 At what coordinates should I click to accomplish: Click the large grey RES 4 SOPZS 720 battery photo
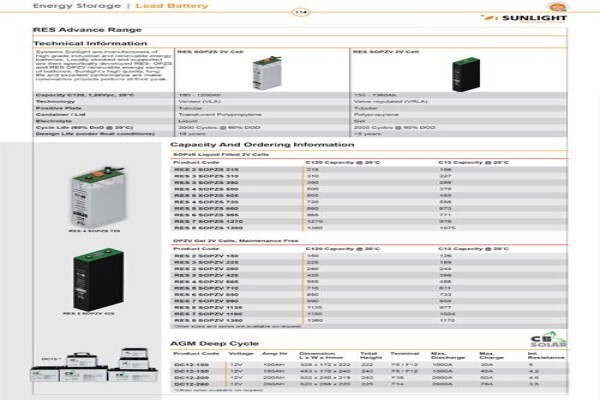coord(98,196)
